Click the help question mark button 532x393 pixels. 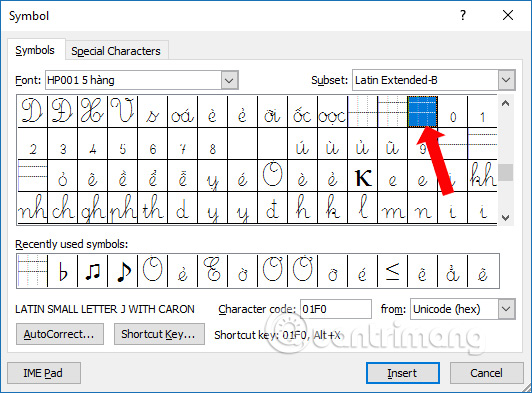pos(463,15)
